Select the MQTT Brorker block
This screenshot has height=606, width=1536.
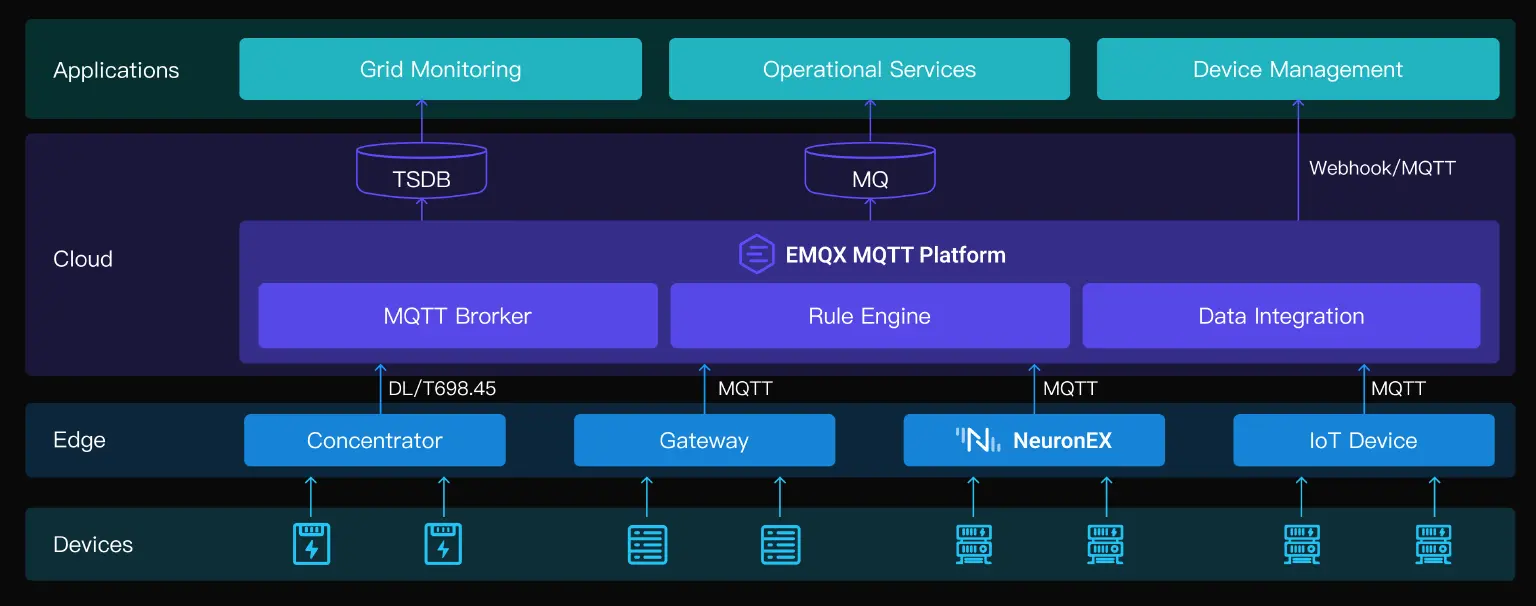point(457,316)
